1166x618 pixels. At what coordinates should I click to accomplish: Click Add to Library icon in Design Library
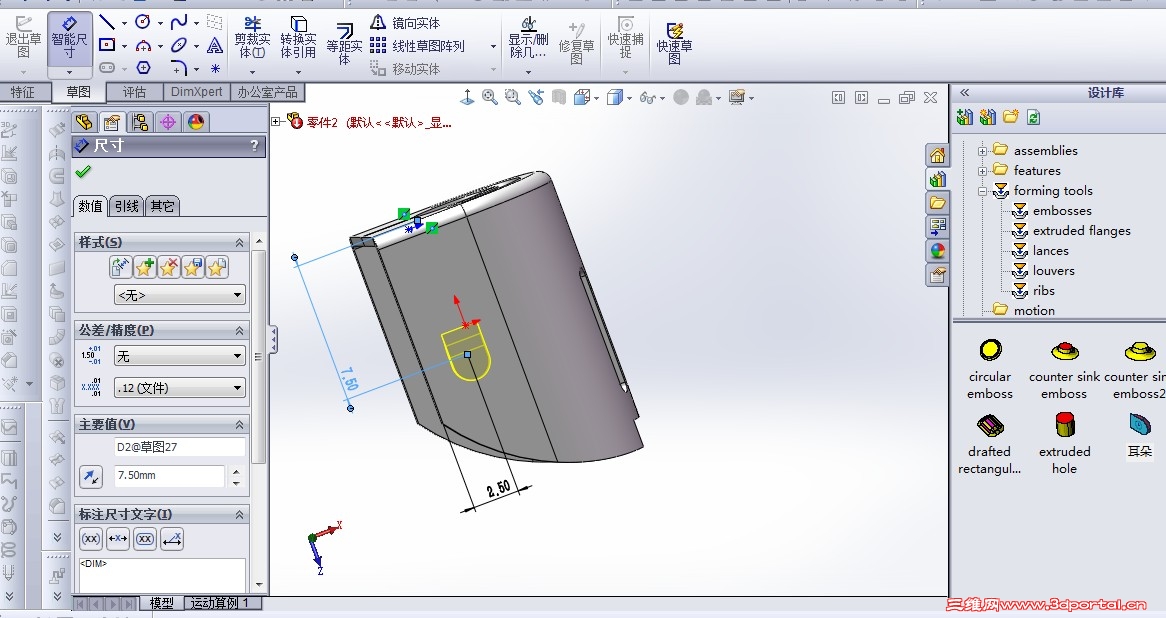[x=964, y=117]
